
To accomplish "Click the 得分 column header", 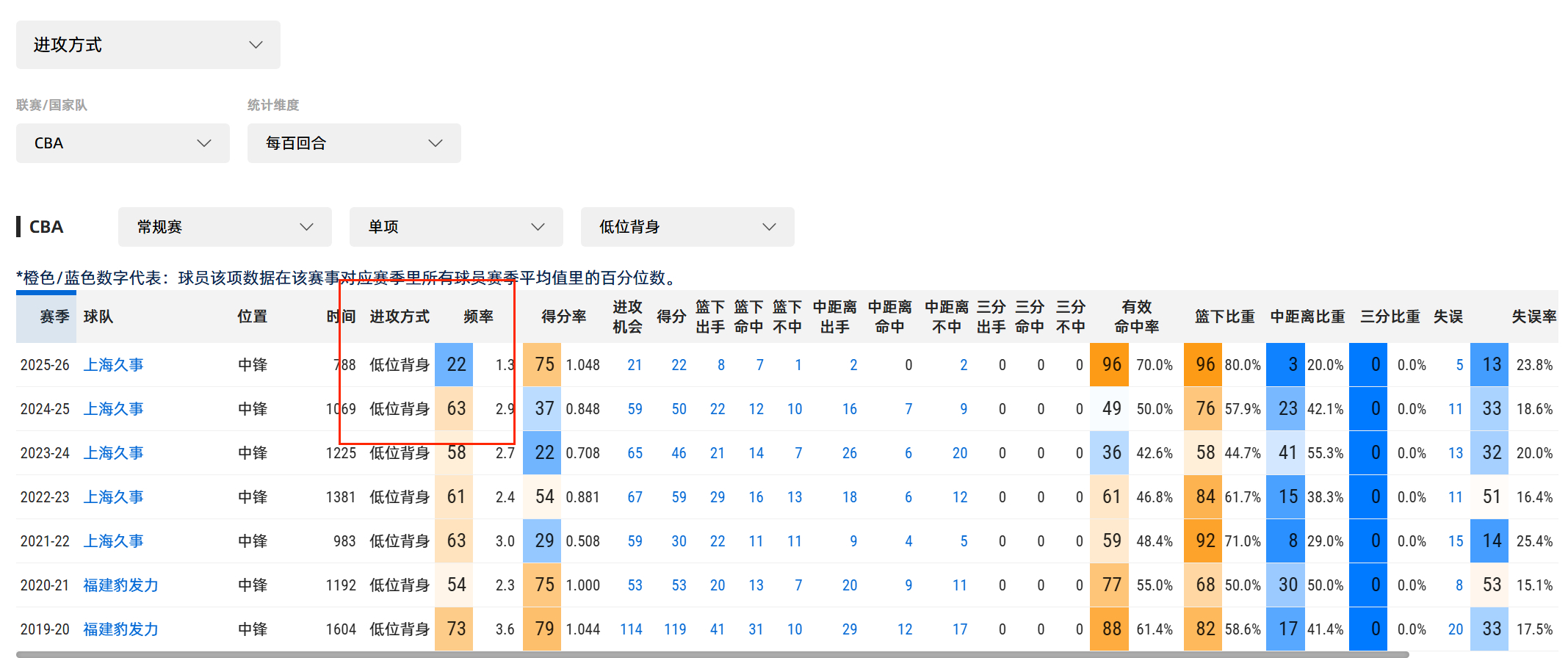I will 671,317.
